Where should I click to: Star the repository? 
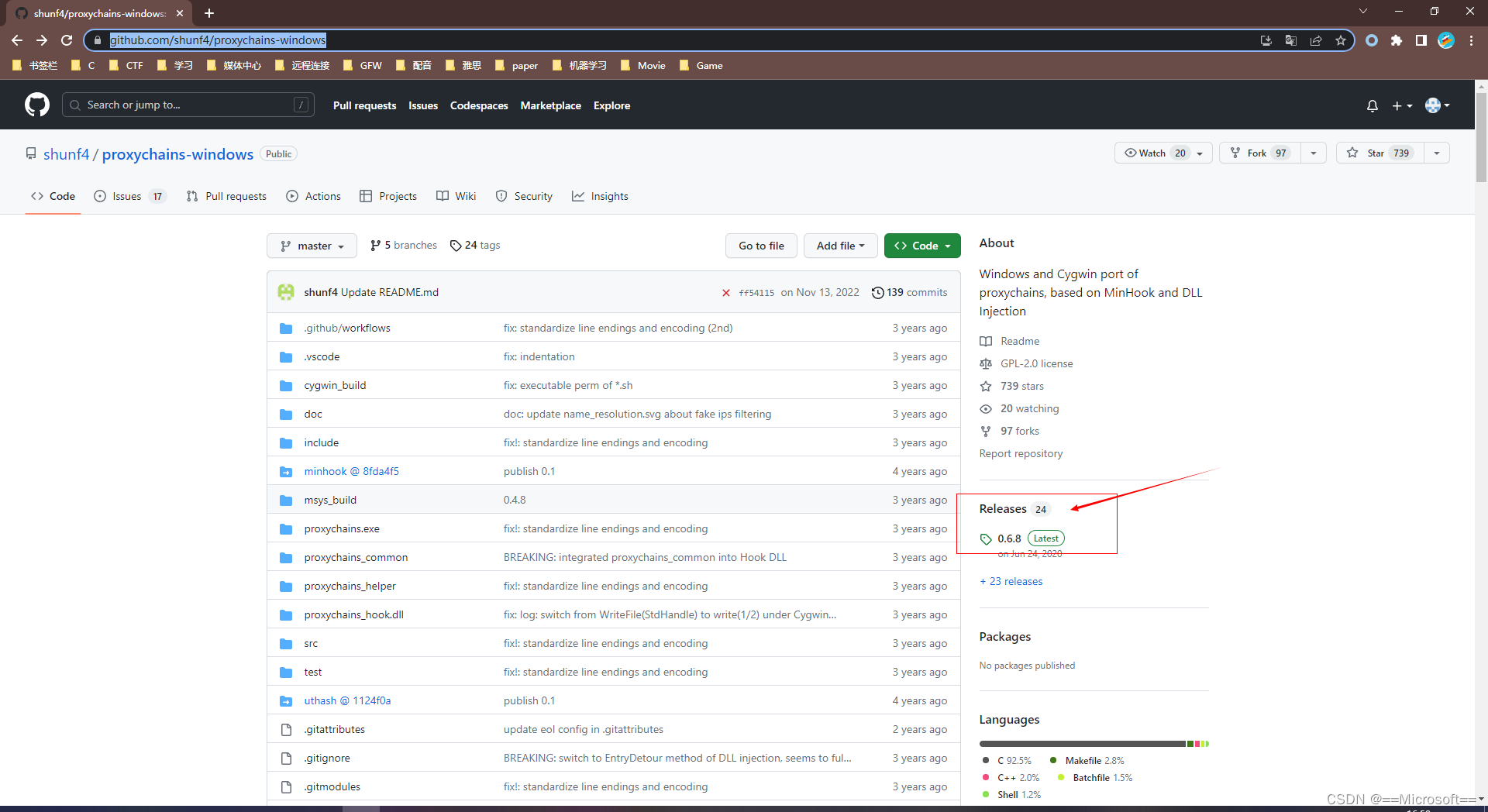[x=1380, y=153]
